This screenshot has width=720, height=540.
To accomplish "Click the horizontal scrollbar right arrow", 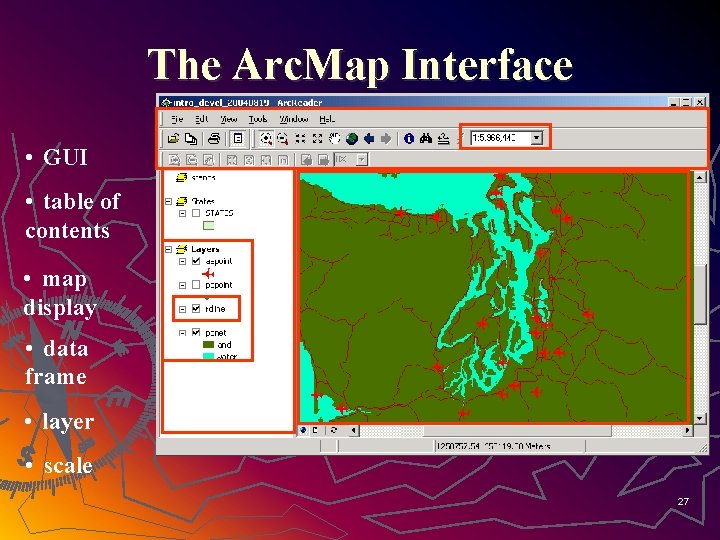I will coord(687,430).
